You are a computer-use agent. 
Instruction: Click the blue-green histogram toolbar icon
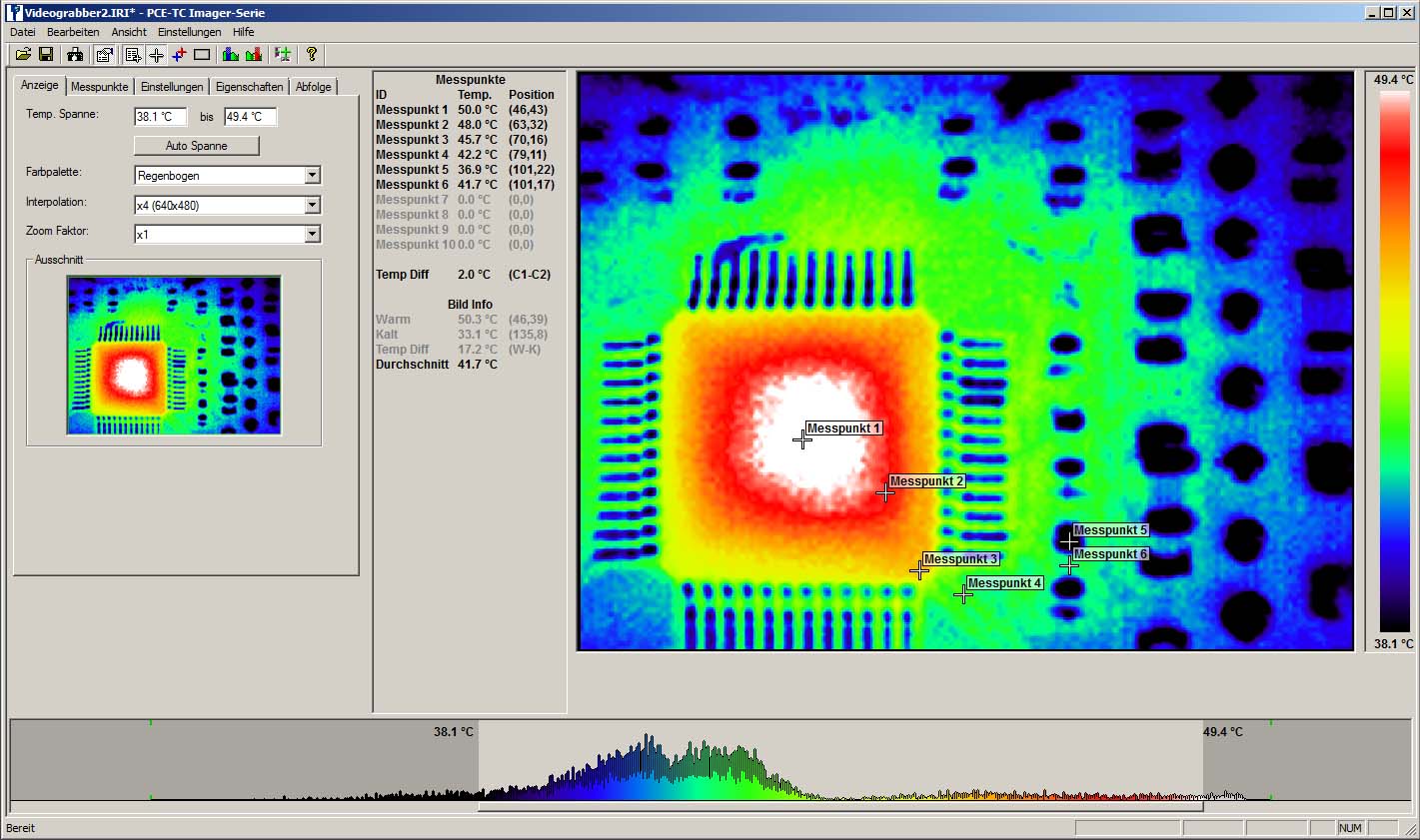pos(231,54)
